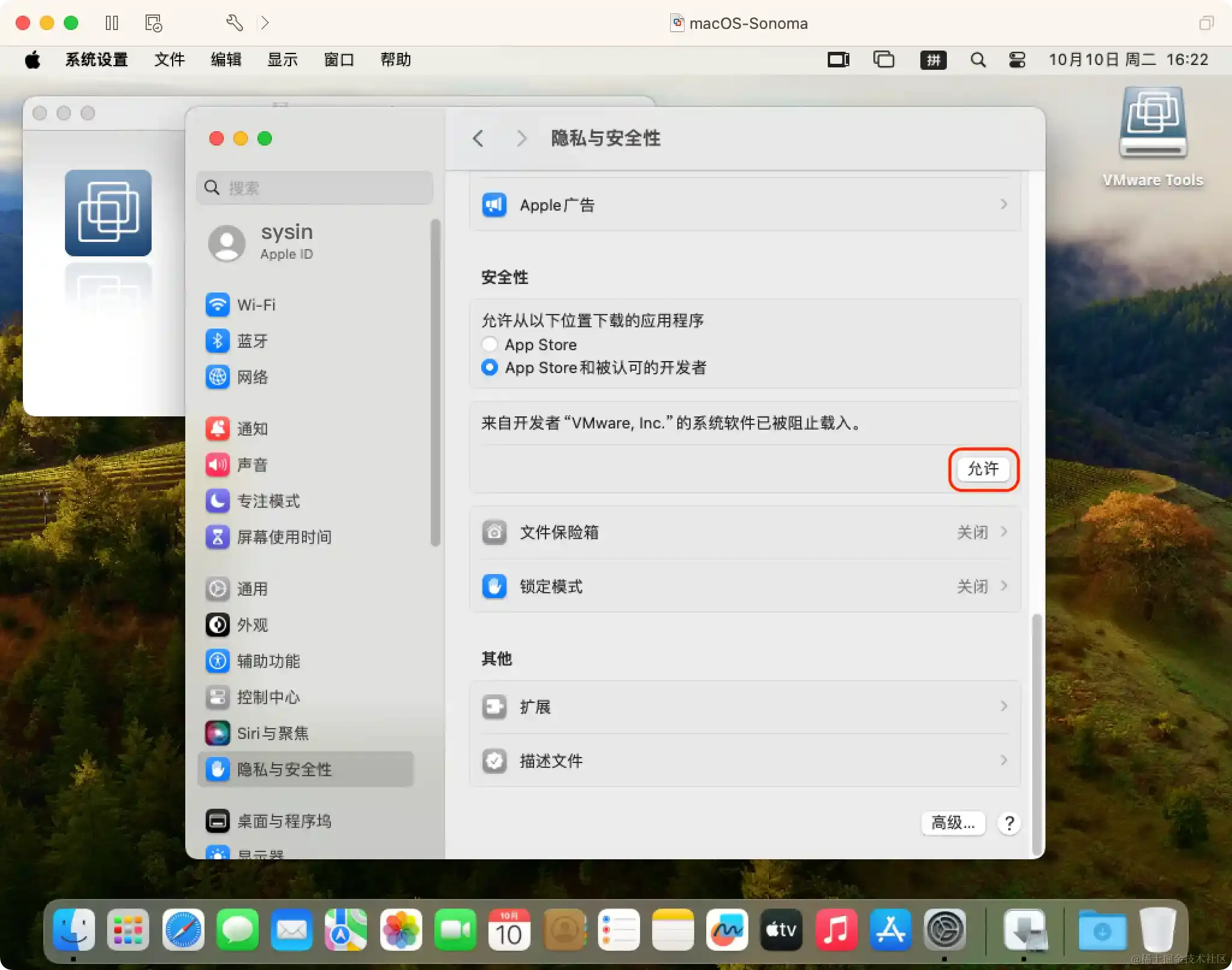Select 控制中心 in the sidebar
Screen dimensions: 1232x970
coord(267,697)
